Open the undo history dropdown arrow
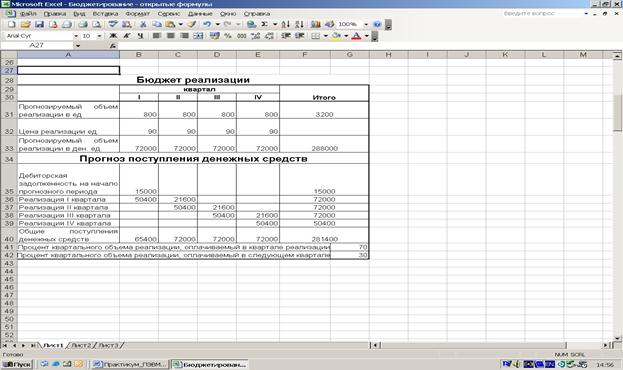This screenshot has width=623, height=370. coord(217,25)
